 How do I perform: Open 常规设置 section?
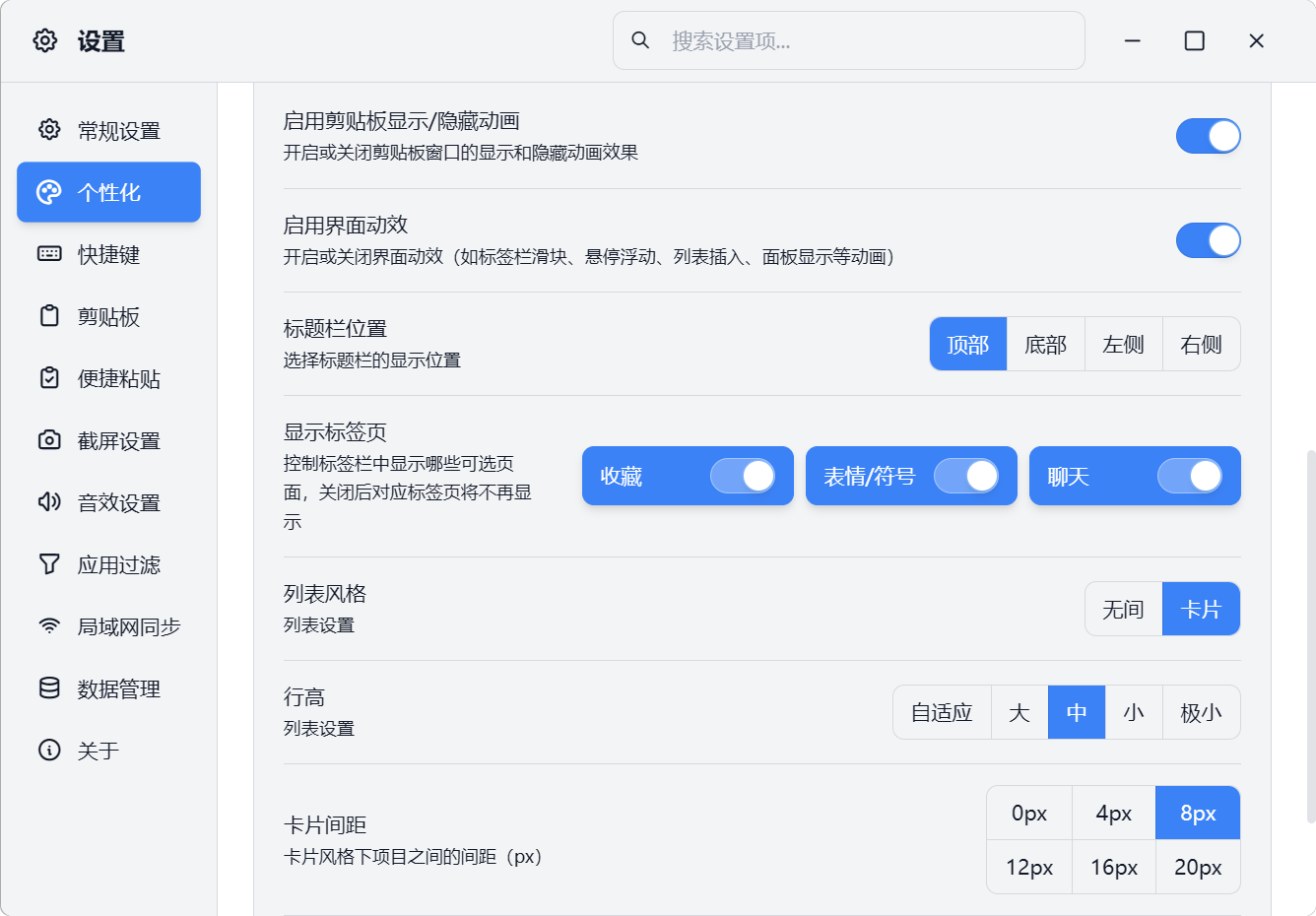[108, 130]
